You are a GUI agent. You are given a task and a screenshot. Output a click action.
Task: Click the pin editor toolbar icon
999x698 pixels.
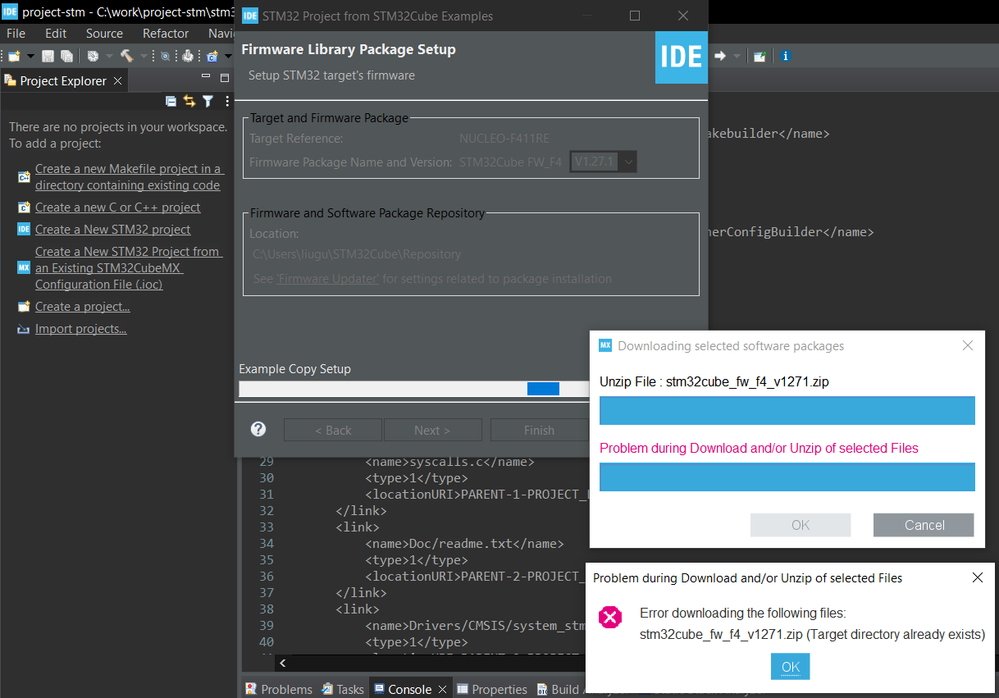point(759,56)
